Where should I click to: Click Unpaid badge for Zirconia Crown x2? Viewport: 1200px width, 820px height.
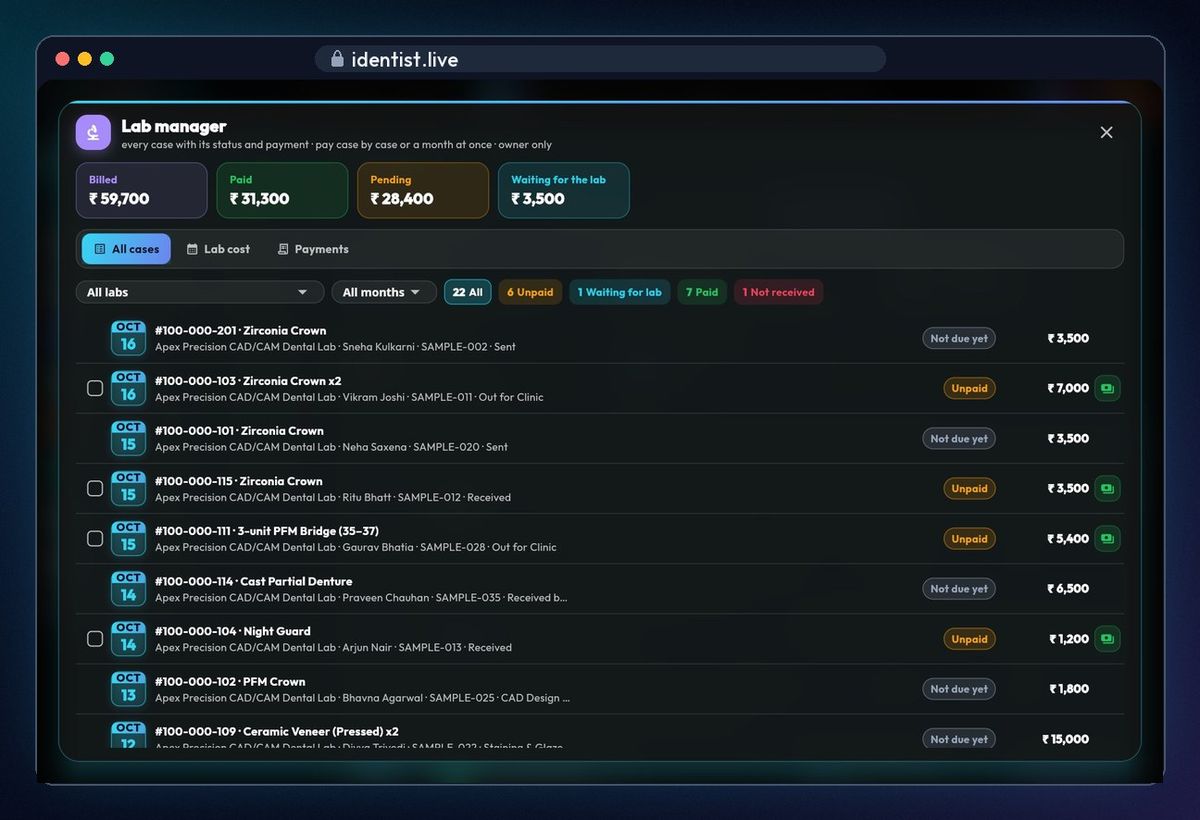point(969,388)
